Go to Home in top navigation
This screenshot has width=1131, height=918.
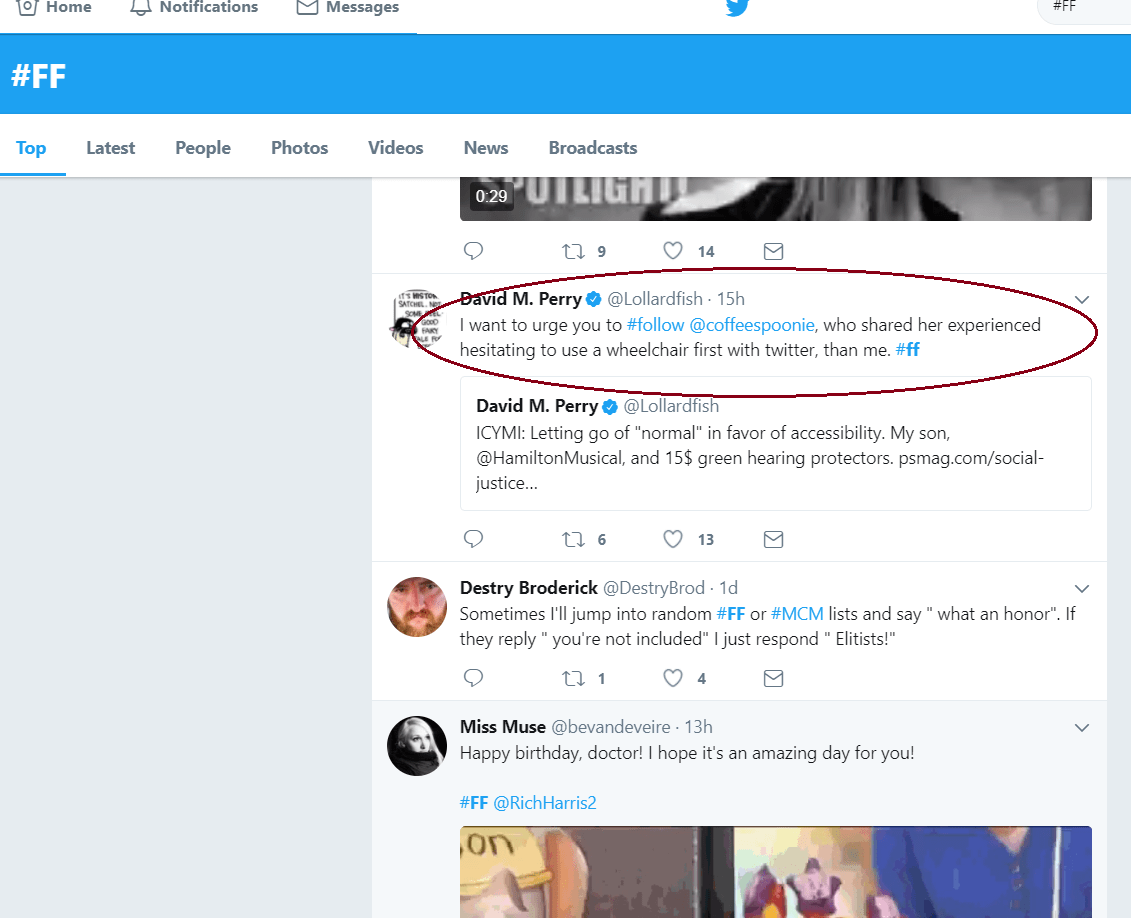point(54,7)
